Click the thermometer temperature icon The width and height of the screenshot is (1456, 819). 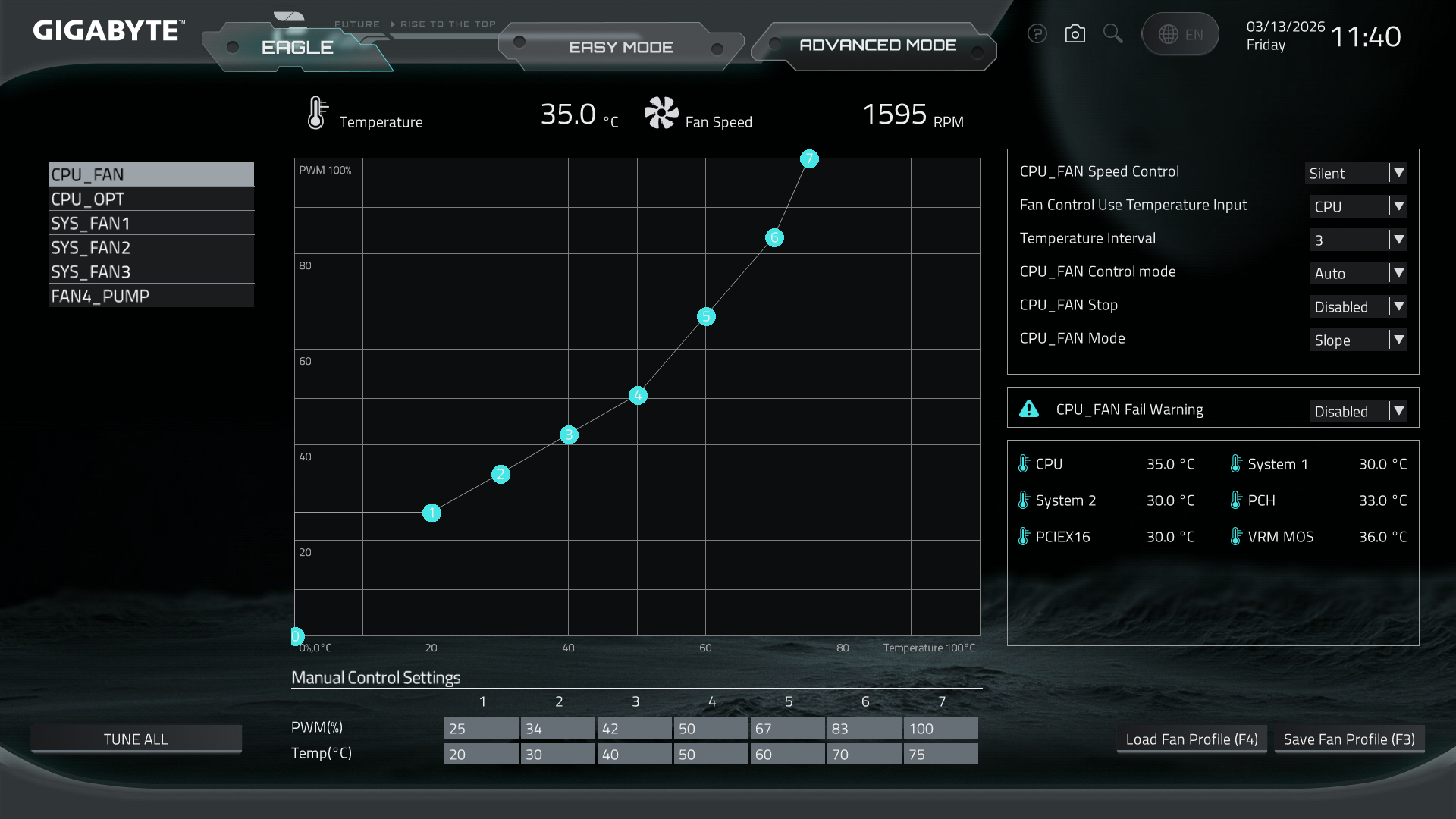click(x=317, y=113)
